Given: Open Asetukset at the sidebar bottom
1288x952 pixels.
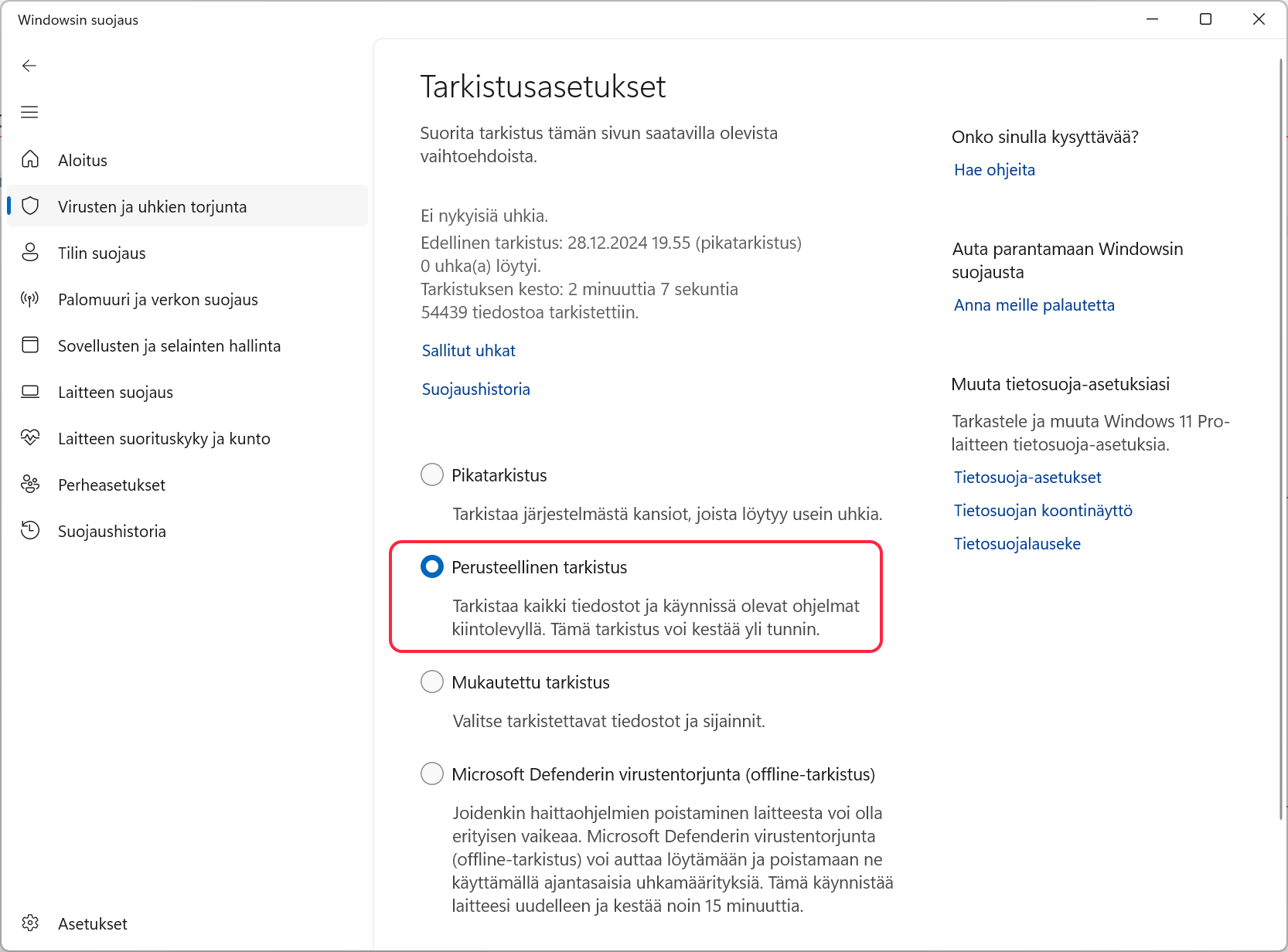Looking at the screenshot, I should (x=92, y=923).
